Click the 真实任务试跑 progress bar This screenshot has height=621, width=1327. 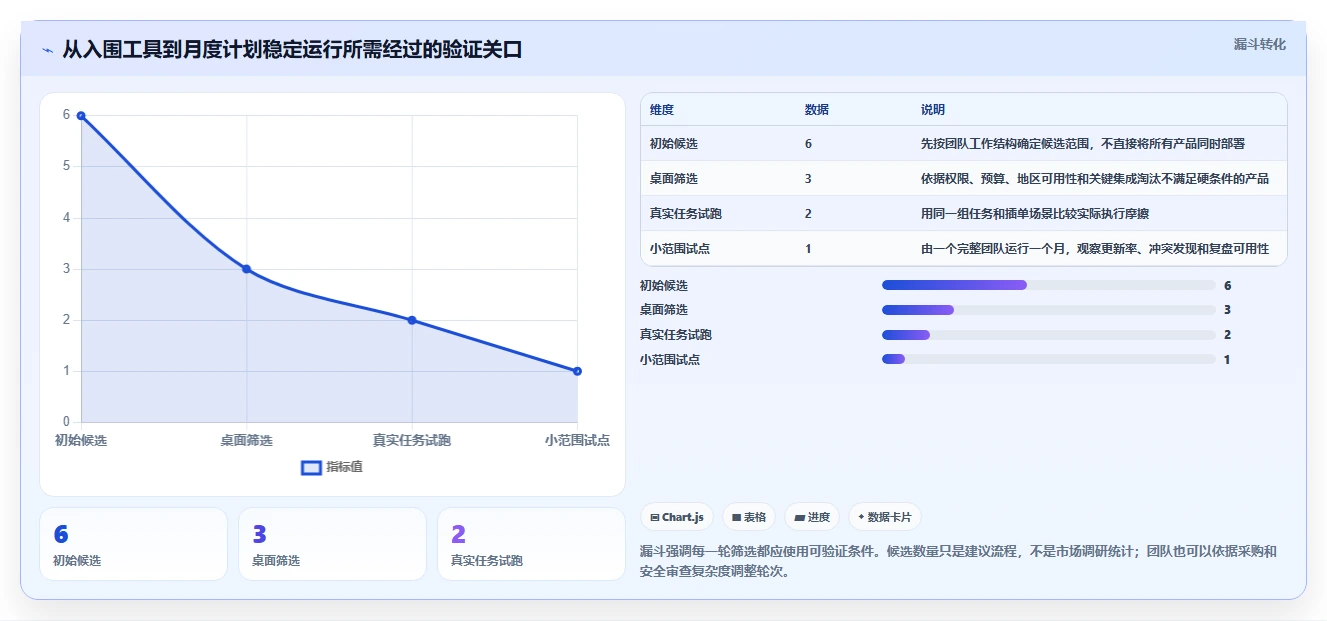pyautogui.click(x=1049, y=334)
